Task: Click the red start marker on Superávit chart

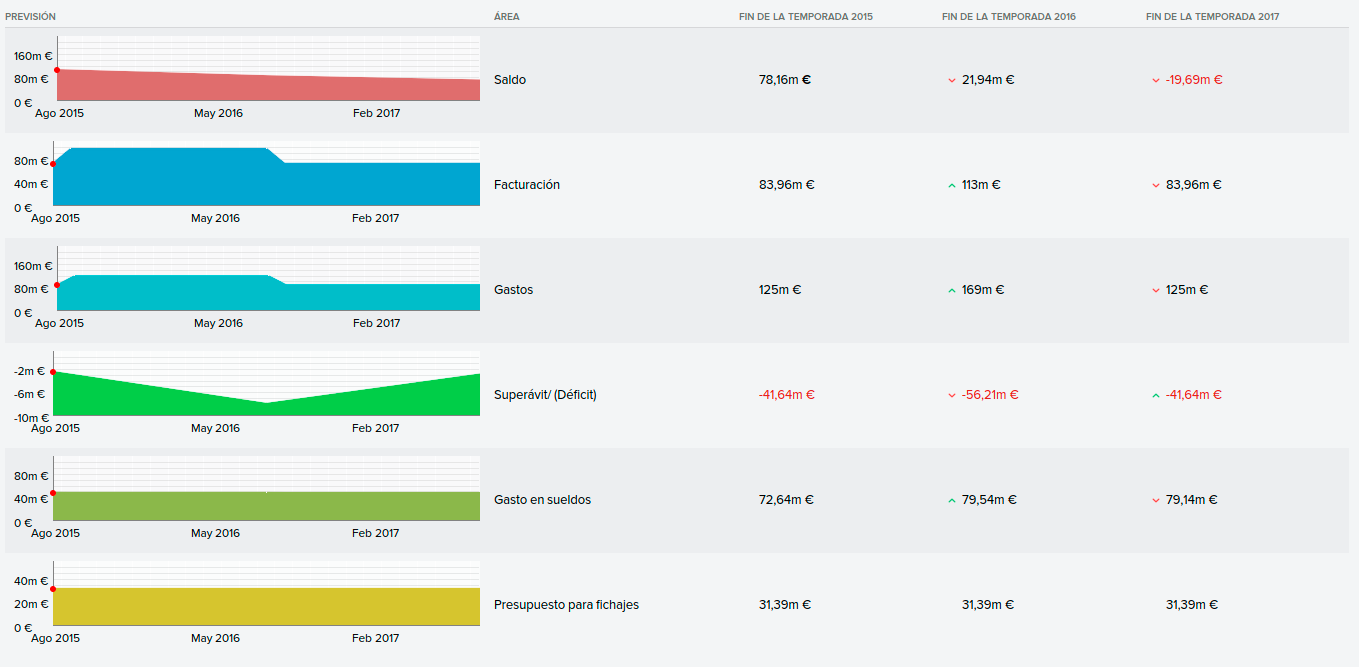Action: coord(53,372)
